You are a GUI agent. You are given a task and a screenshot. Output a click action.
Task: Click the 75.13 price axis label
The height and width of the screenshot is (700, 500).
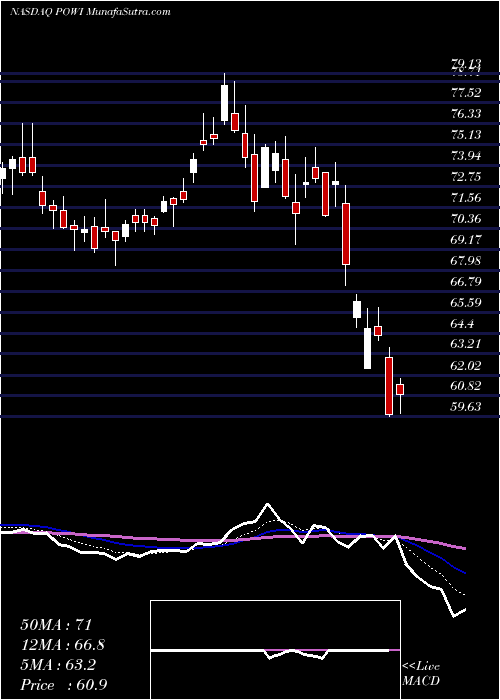pos(466,135)
